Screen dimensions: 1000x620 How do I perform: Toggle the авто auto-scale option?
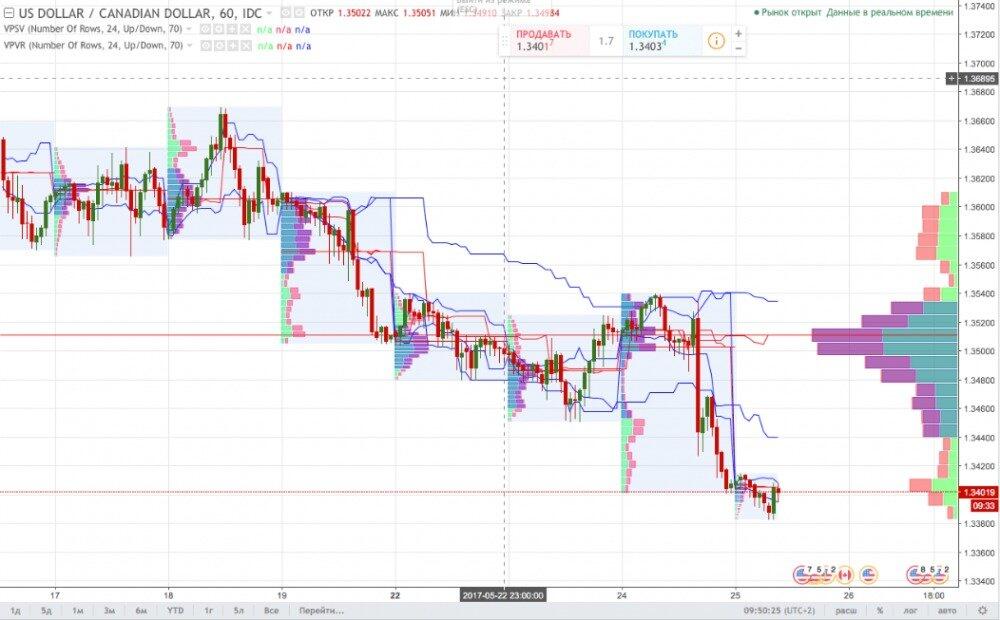(947, 610)
